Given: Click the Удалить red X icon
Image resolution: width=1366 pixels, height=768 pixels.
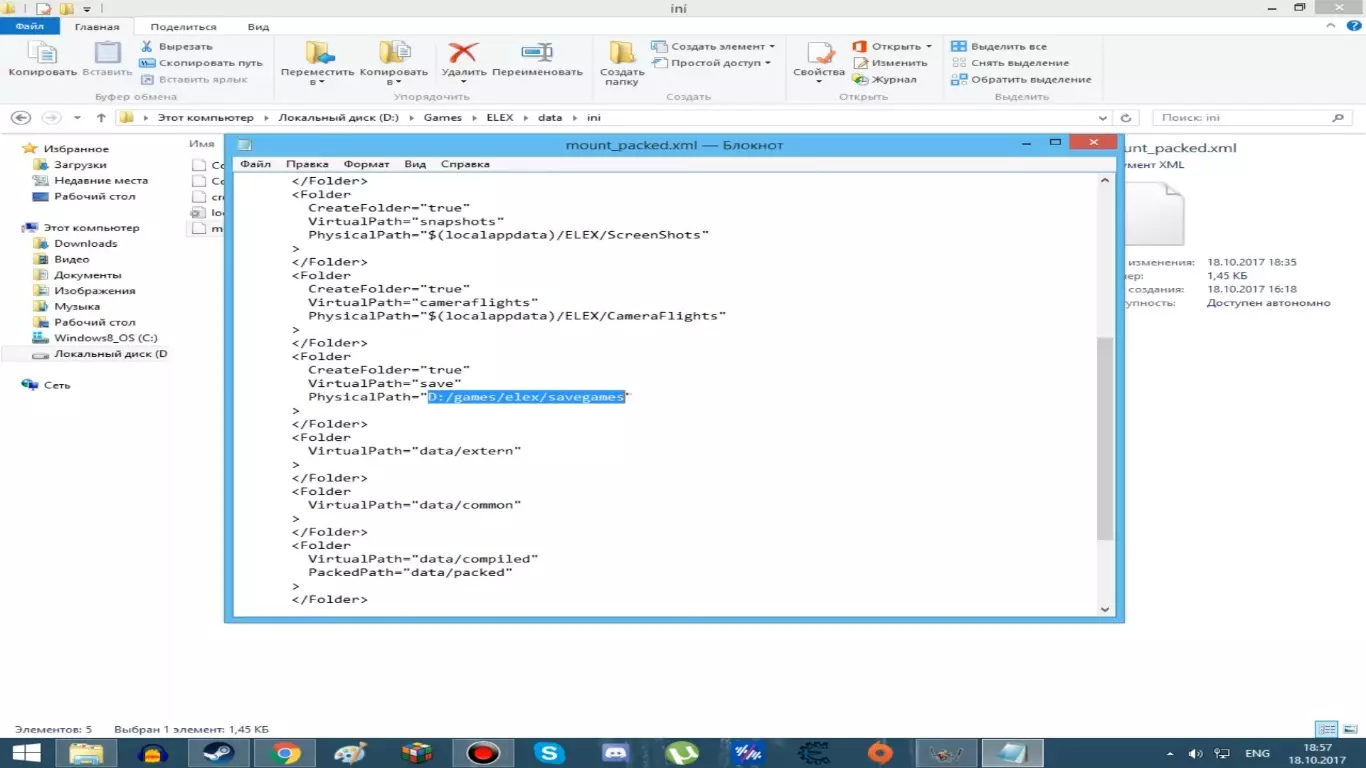Looking at the screenshot, I should click(463, 54).
